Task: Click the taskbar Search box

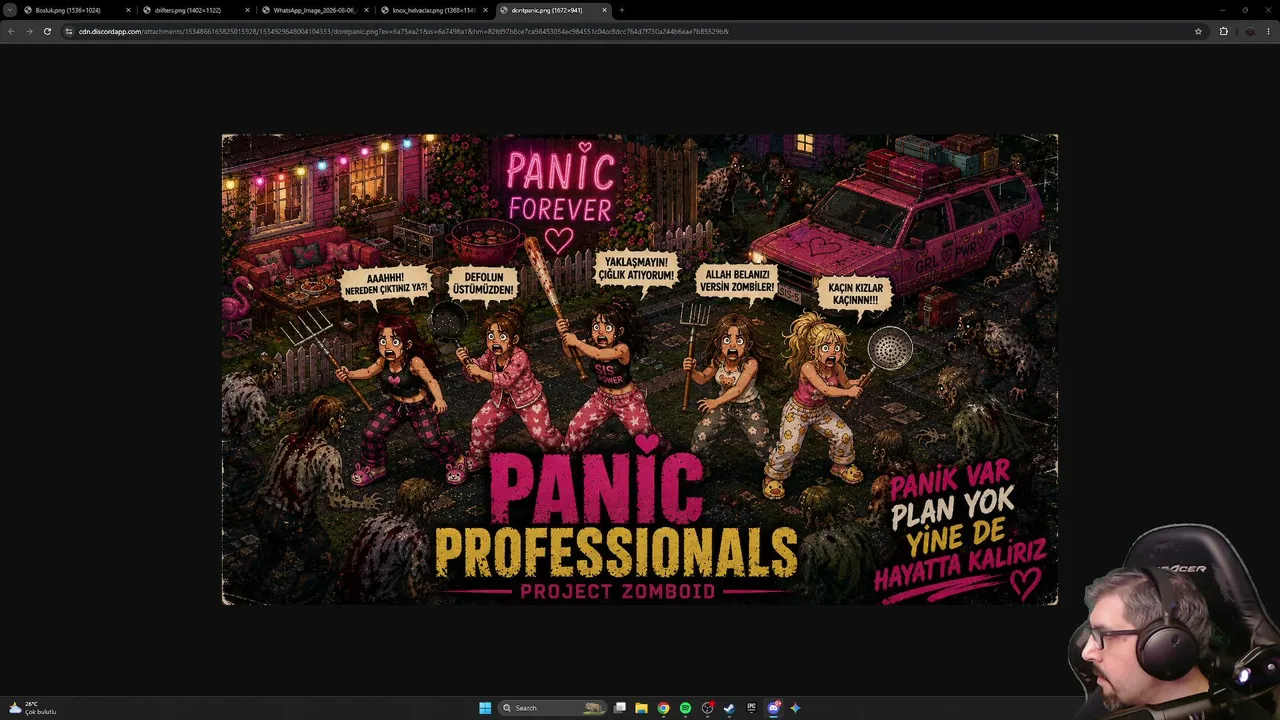Action: pyautogui.click(x=554, y=708)
